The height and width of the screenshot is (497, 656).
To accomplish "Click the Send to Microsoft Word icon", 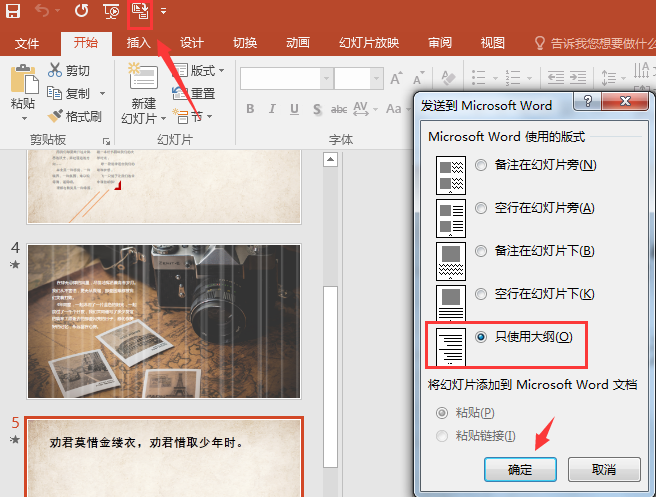I will pos(140,11).
